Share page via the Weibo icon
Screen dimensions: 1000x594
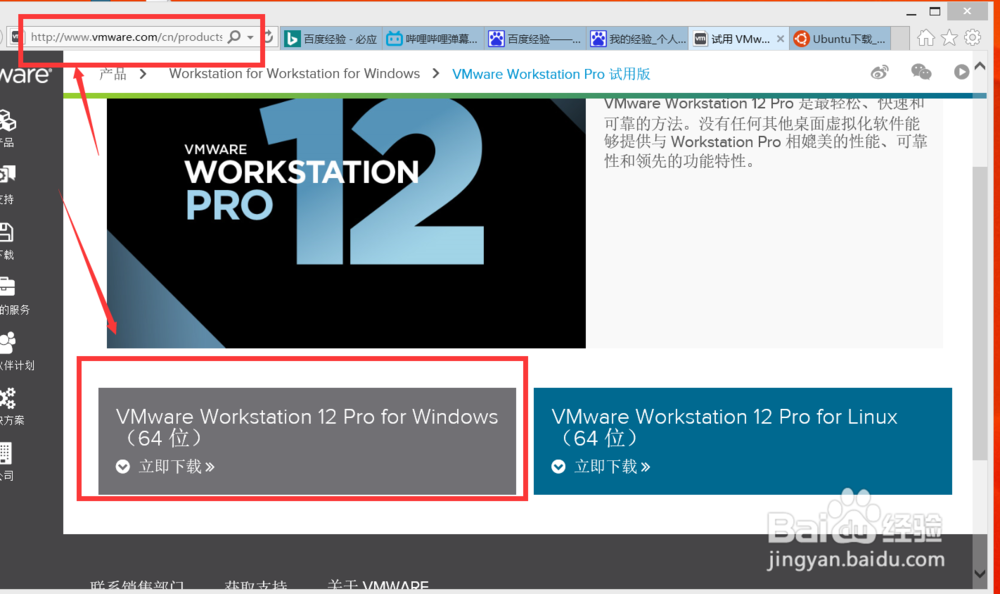(x=880, y=72)
